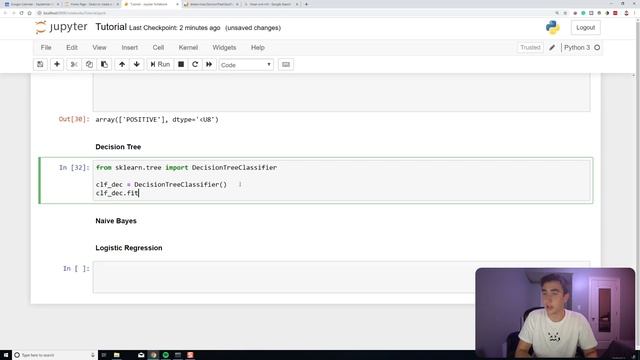Click the red extension icon in toolbar
The height and width of the screenshot is (360, 640).
[x=615, y=13]
